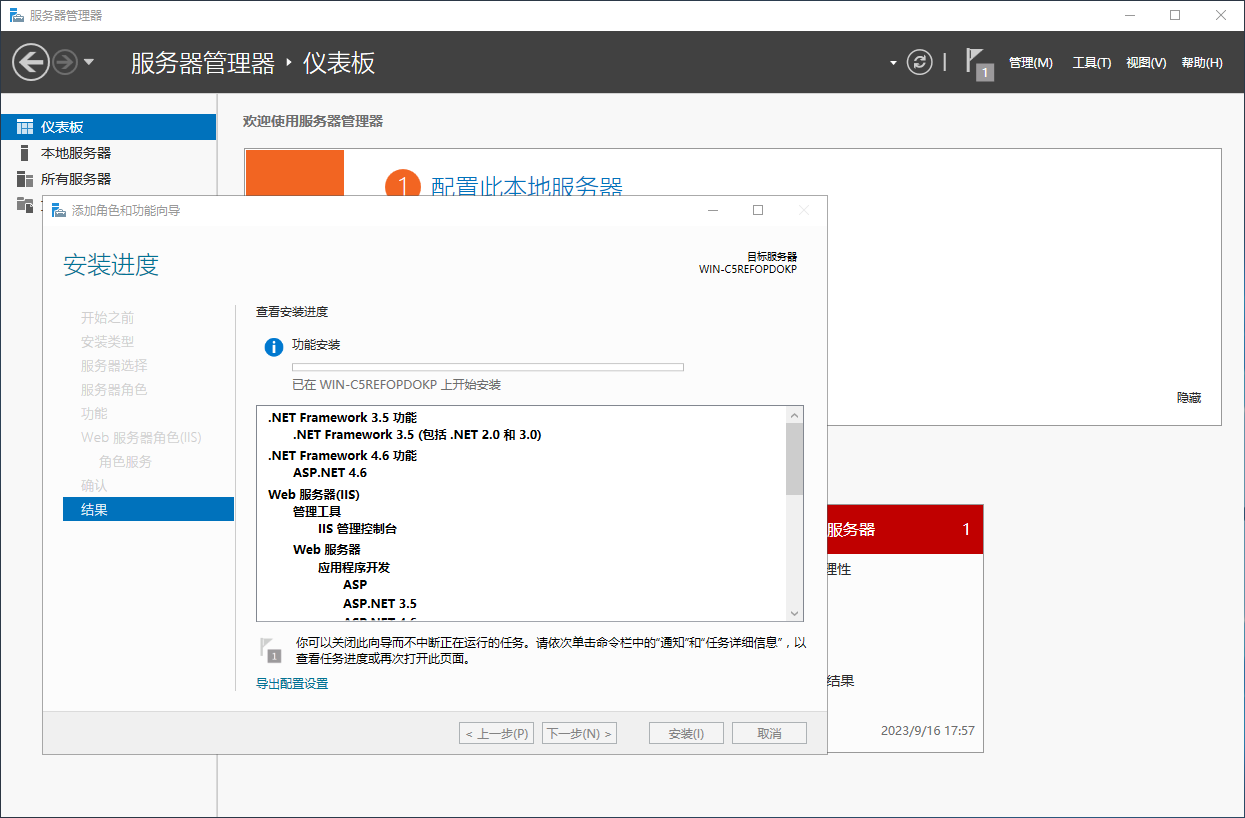The image size is (1245, 818).
Task: Click 配置此本地服务器 link
Action: [527, 187]
